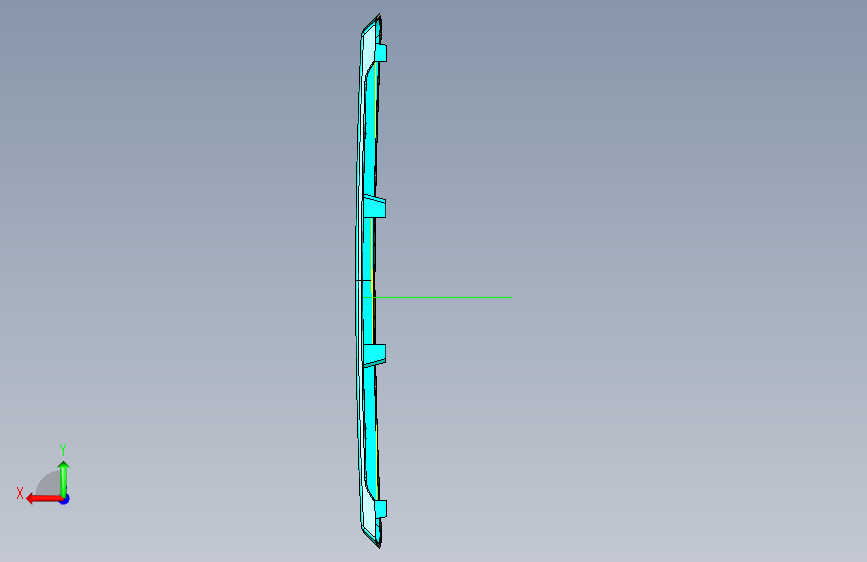Image resolution: width=867 pixels, height=562 pixels.
Task: Click the green Y axis arrow on the triad
Action: point(64,479)
